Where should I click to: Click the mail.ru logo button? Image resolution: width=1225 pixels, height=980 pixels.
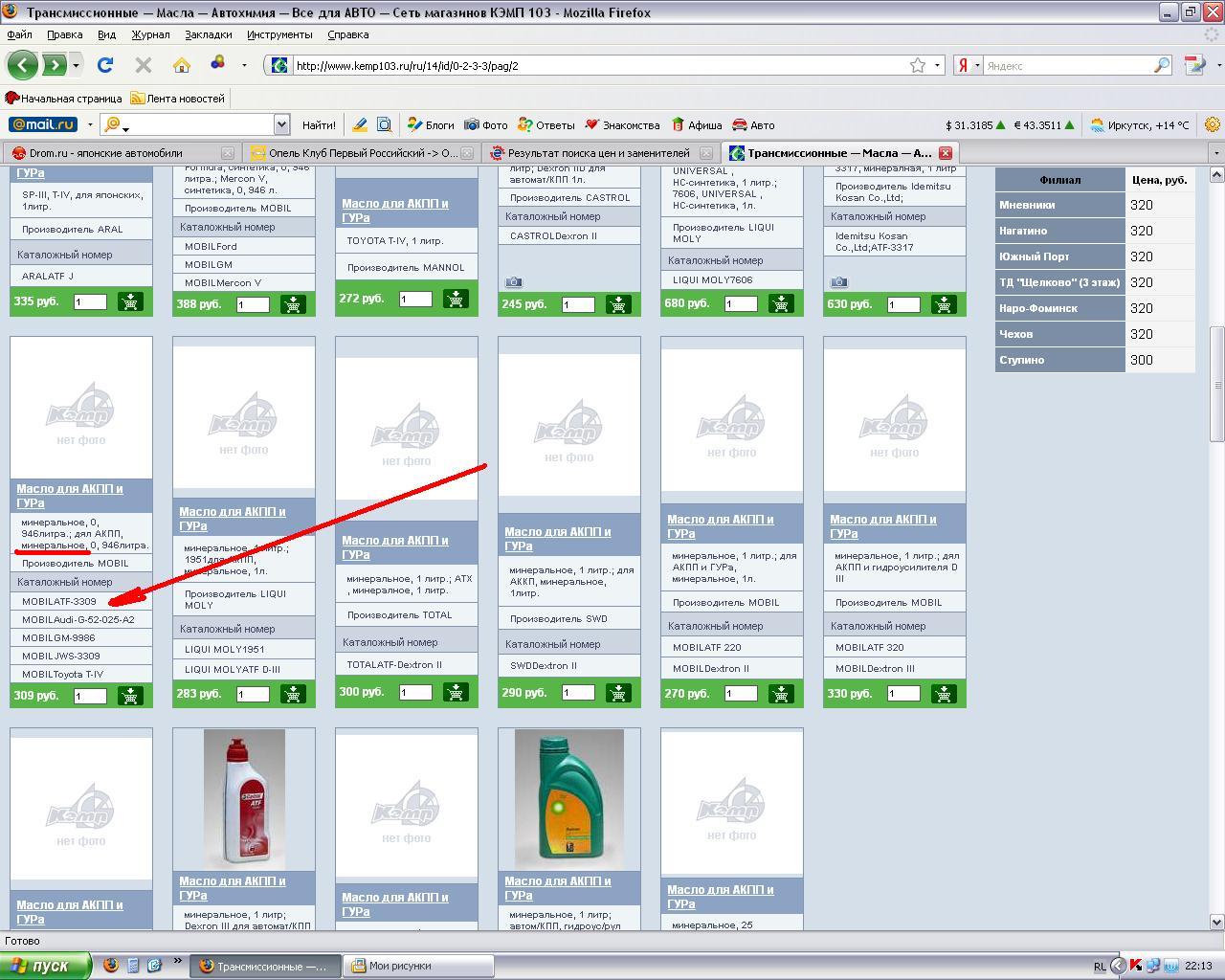tap(43, 124)
